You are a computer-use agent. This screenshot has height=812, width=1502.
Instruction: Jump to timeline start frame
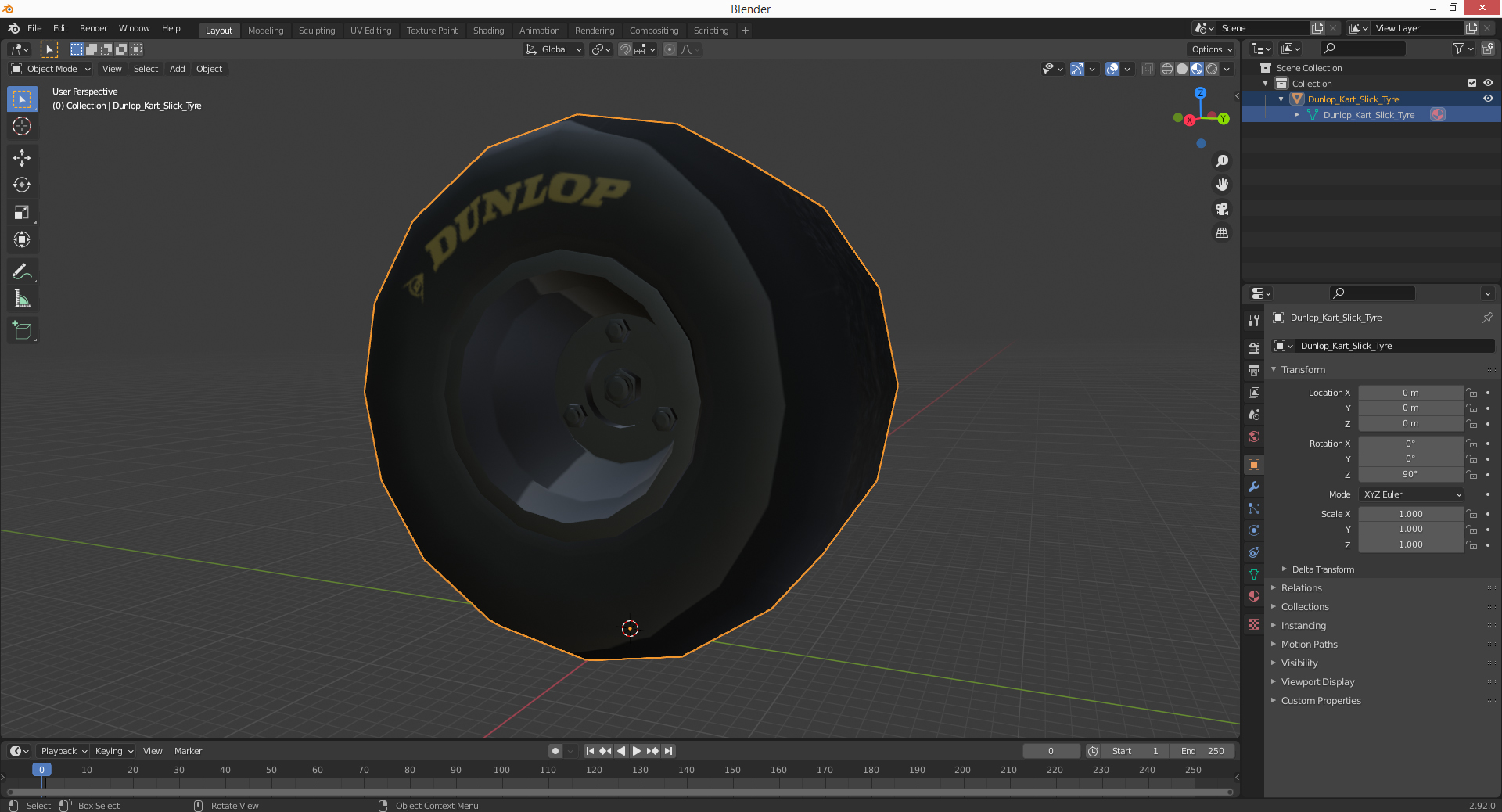coord(591,751)
